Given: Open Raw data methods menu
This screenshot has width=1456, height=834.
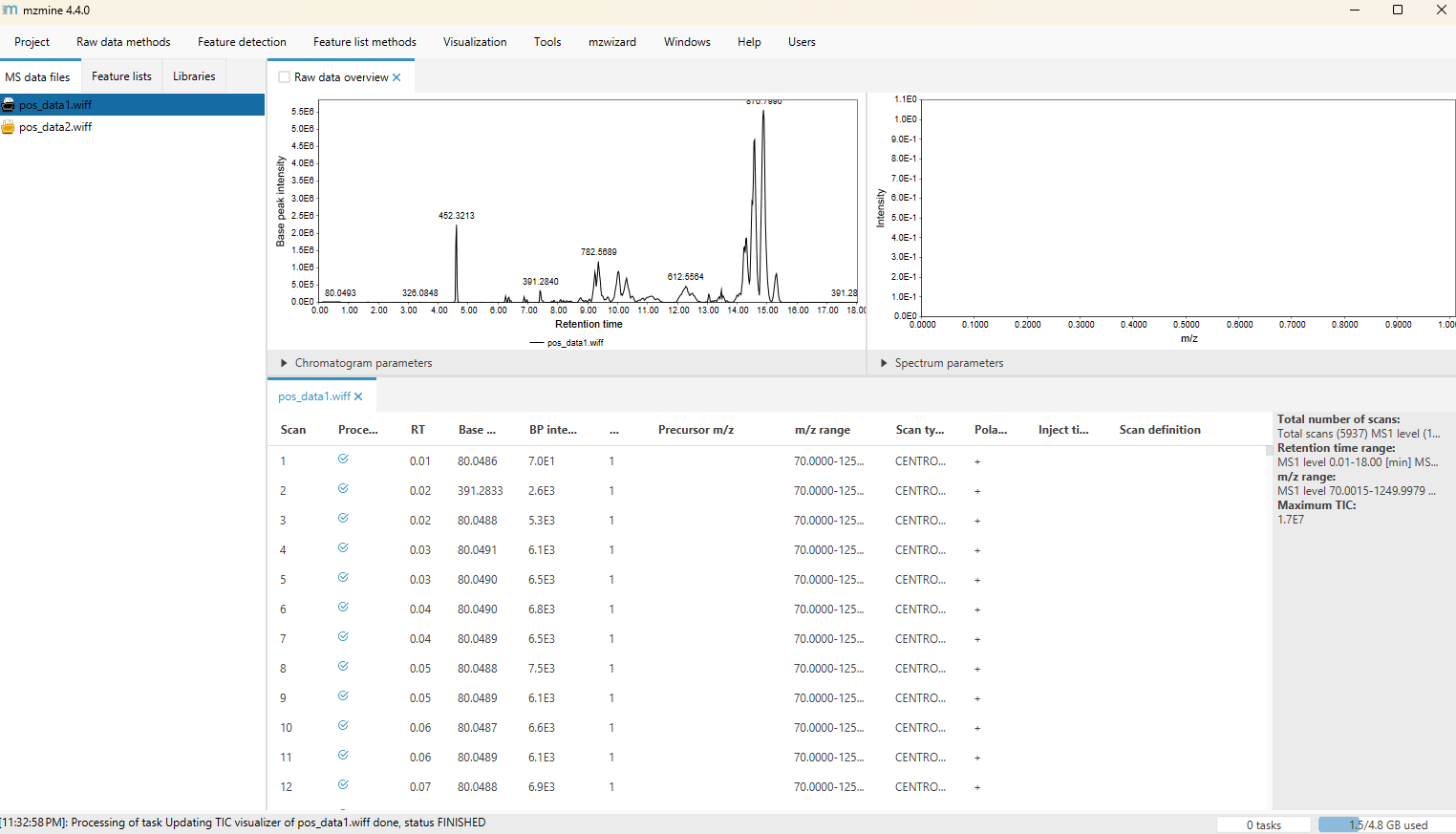Looking at the screenshot, I should (123, 42).
